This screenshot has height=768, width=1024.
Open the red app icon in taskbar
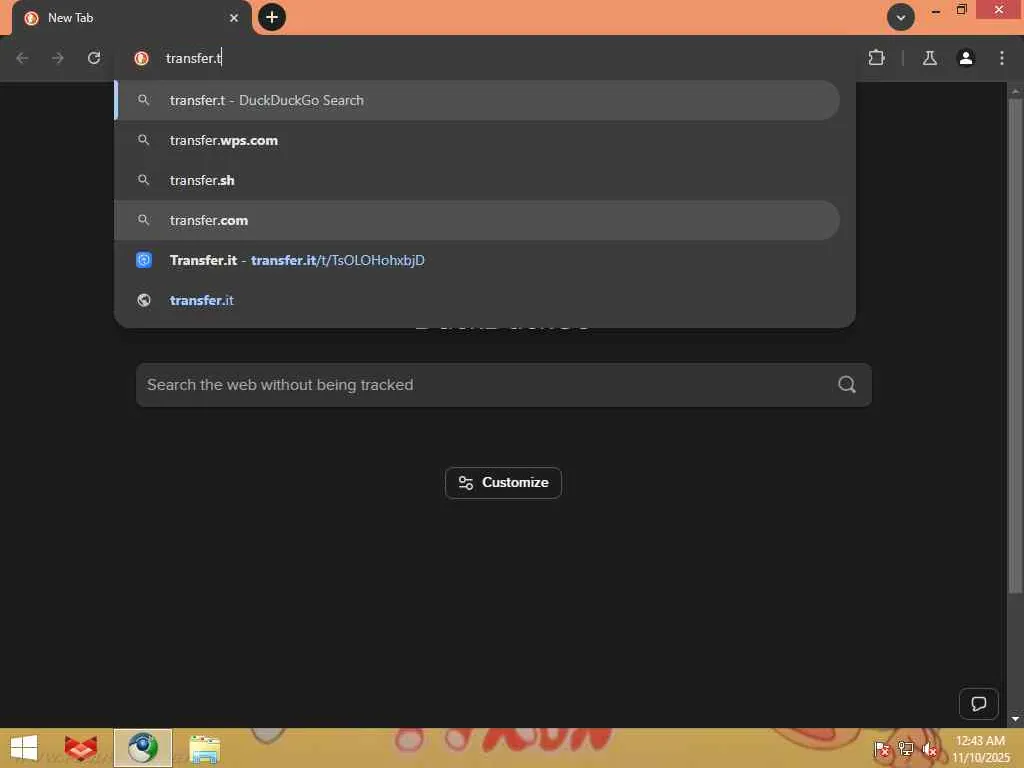80,748
